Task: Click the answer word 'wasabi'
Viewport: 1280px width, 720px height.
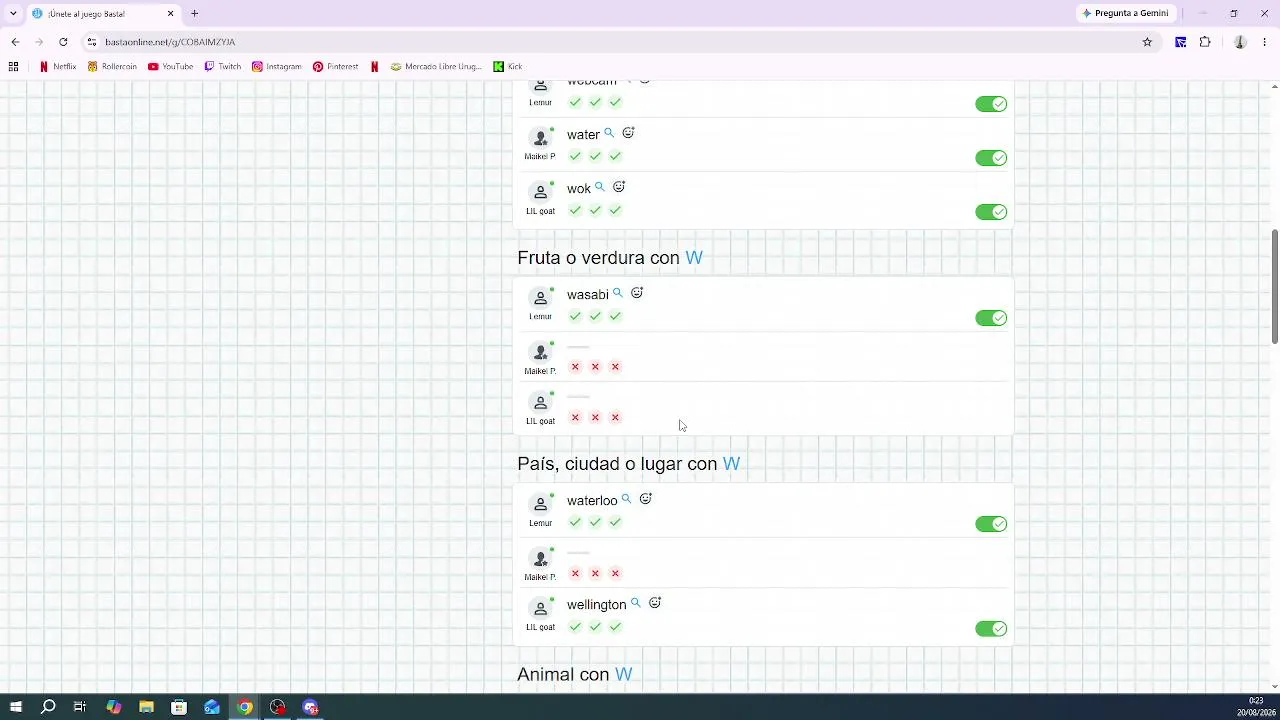Action: 588,295
